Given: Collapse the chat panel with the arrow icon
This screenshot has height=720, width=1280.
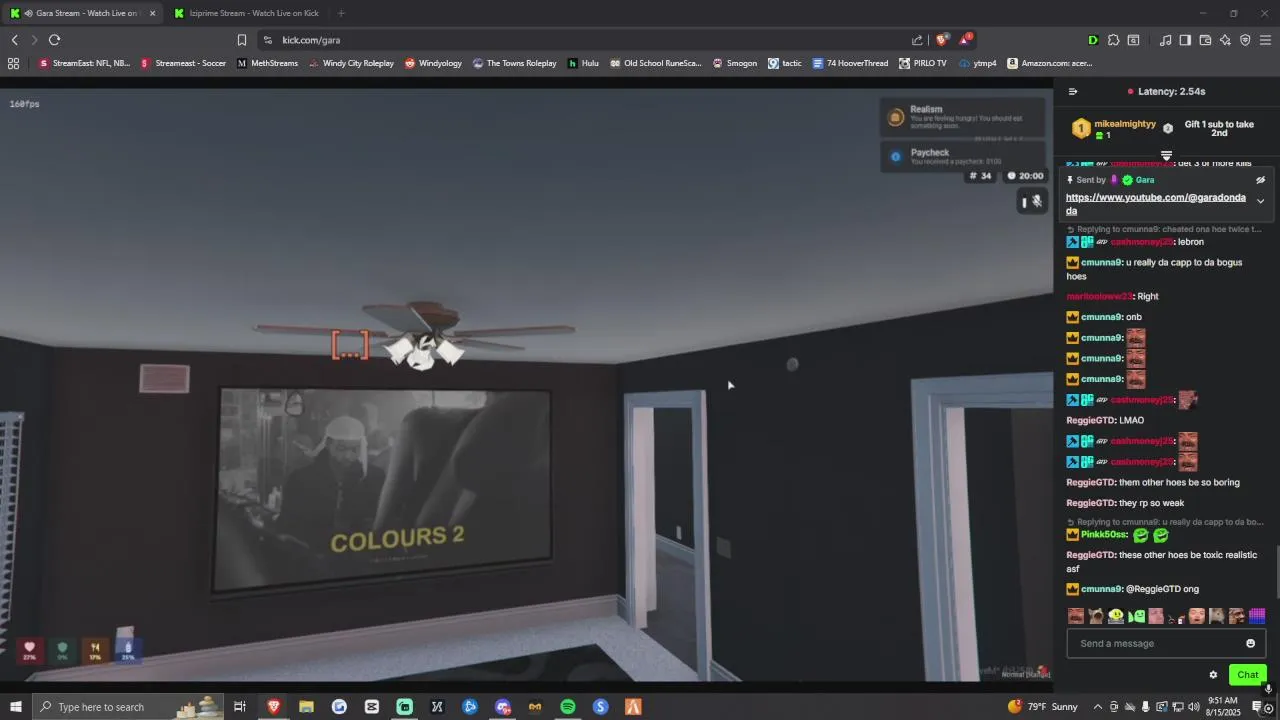Looking at the screenshot, I should (1073, 91).
